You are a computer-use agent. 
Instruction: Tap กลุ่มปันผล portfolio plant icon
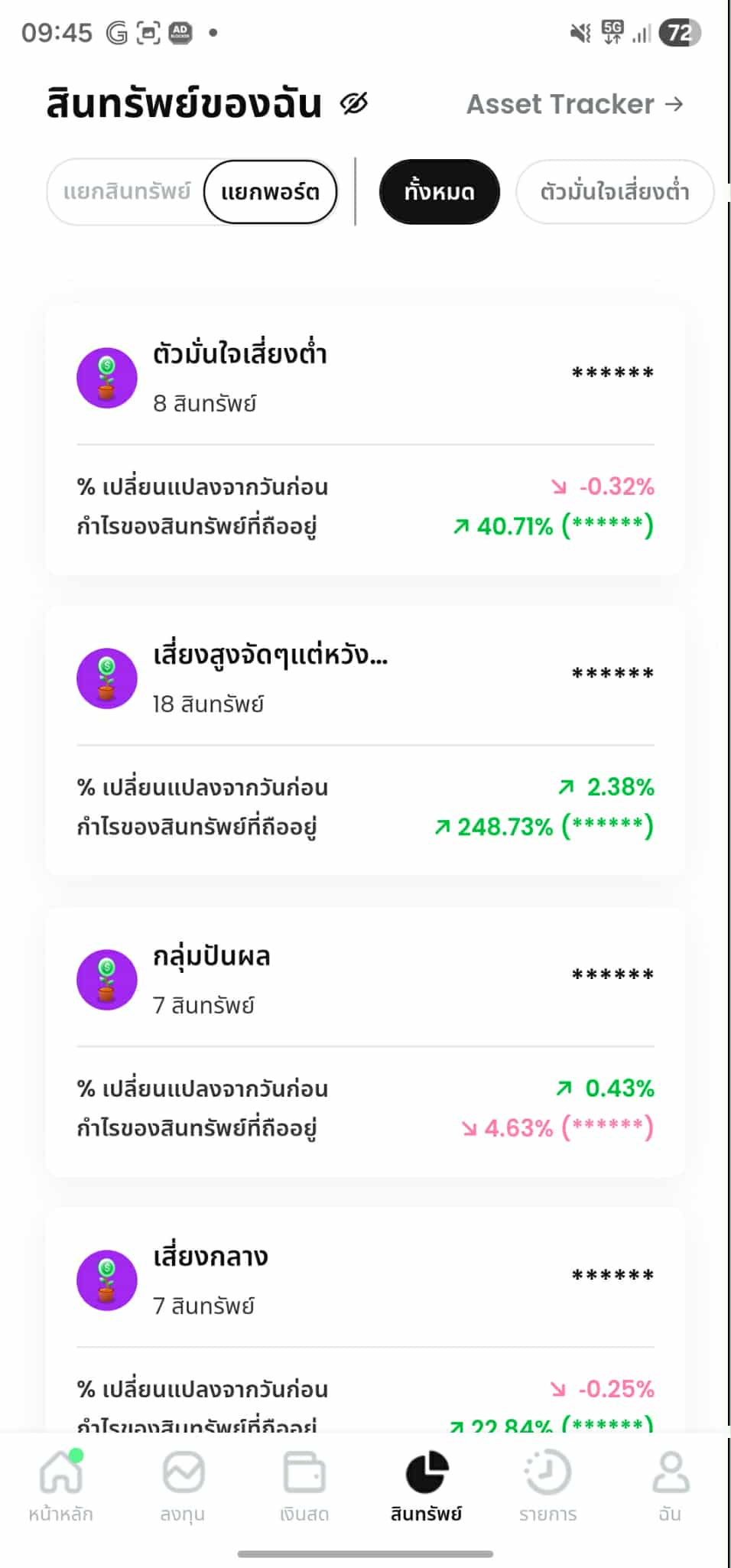107,980
